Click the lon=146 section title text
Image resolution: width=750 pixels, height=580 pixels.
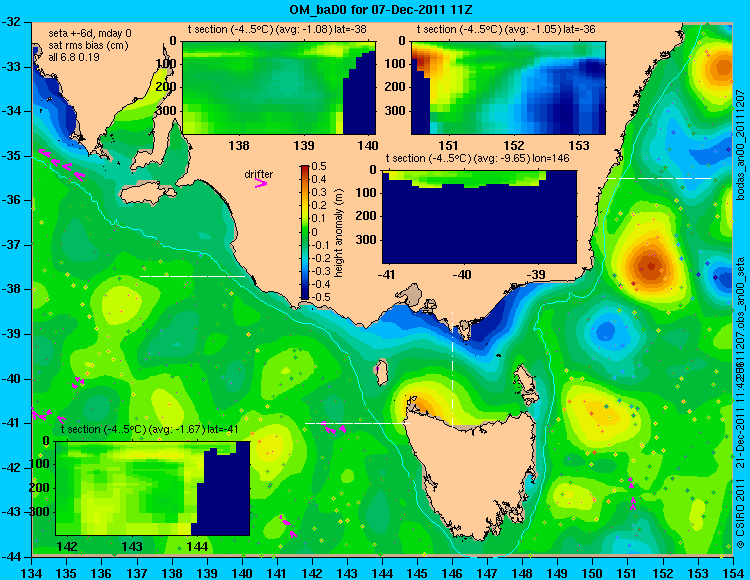point(477,158)
